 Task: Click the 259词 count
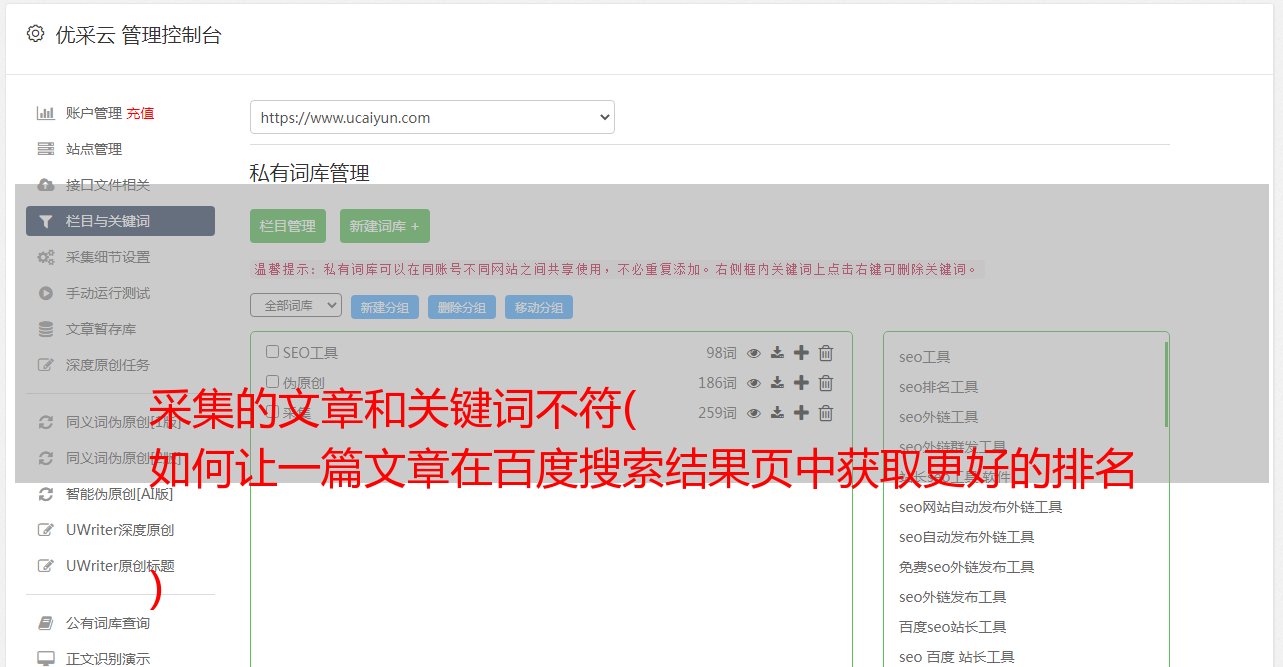click(x=717, y=413)
